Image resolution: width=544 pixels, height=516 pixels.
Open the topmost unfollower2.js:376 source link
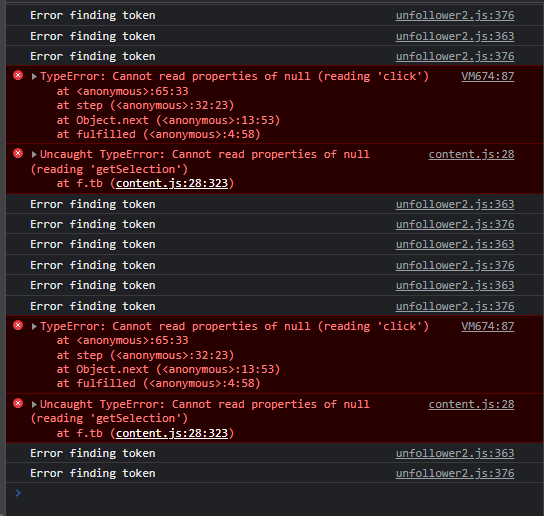[455, 15]
